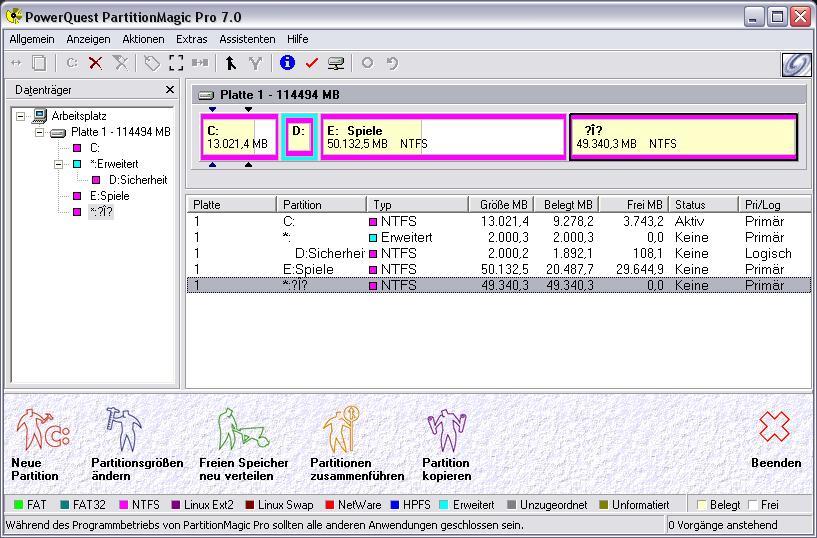
Task: Click the Aktiv status cell
Action: pyautogui.click(x=689, y=221)
